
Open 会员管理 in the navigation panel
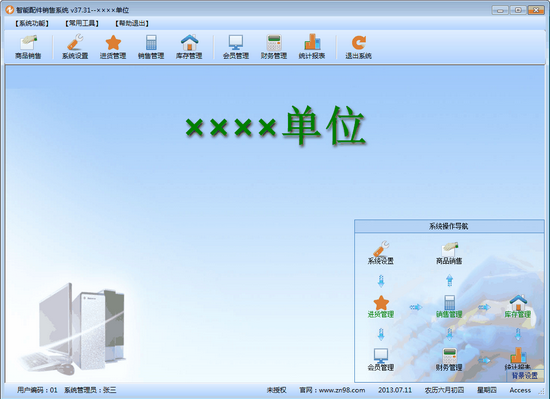pos(381,360)
